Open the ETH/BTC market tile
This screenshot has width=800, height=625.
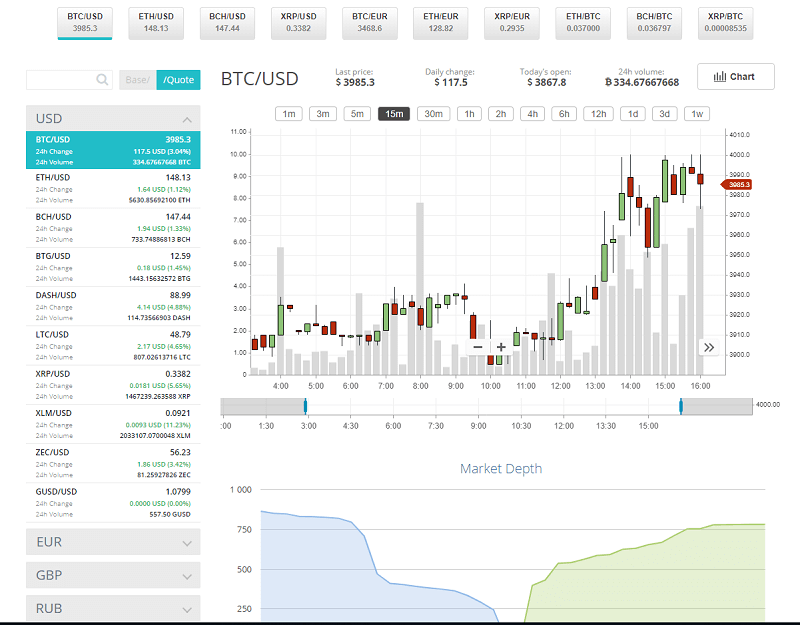coord(584,21)
